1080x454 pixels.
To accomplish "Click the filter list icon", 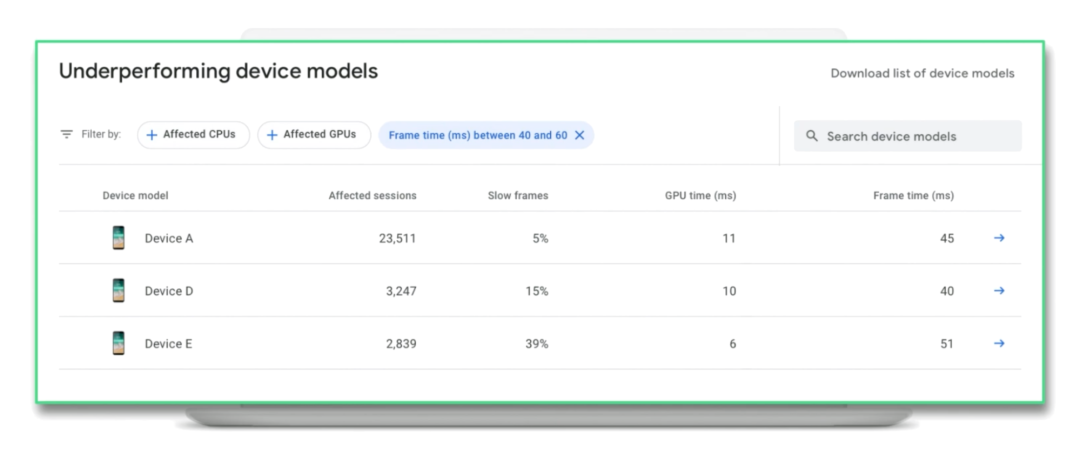I will tap(67, 134).
